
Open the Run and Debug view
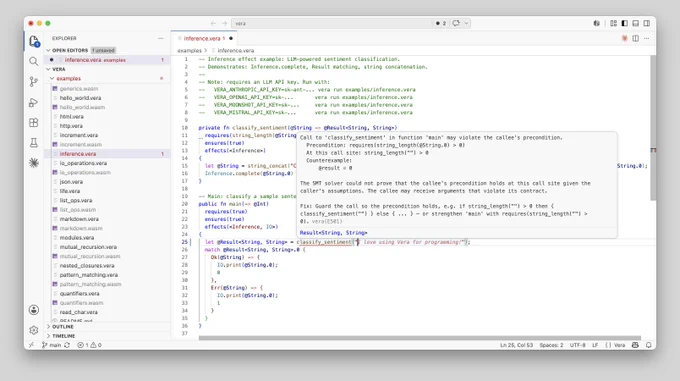pos(34,102)
